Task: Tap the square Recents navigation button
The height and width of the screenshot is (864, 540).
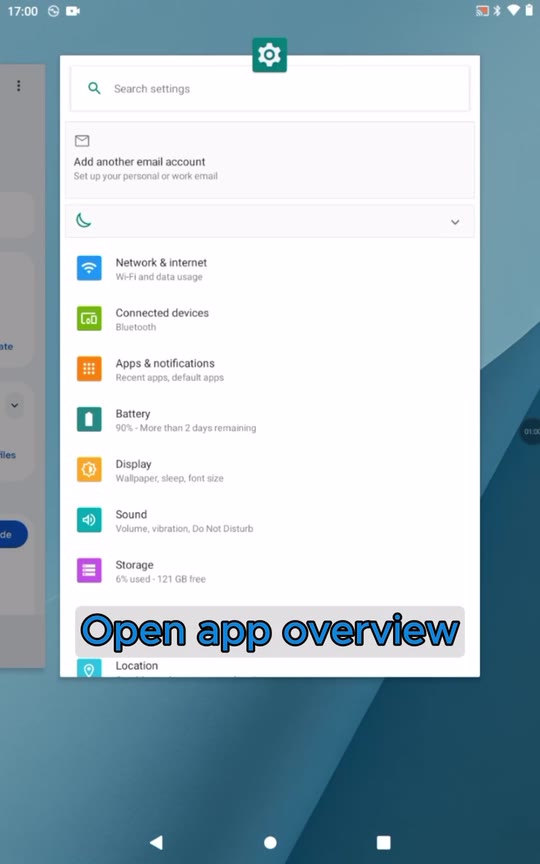Action: 384,842
